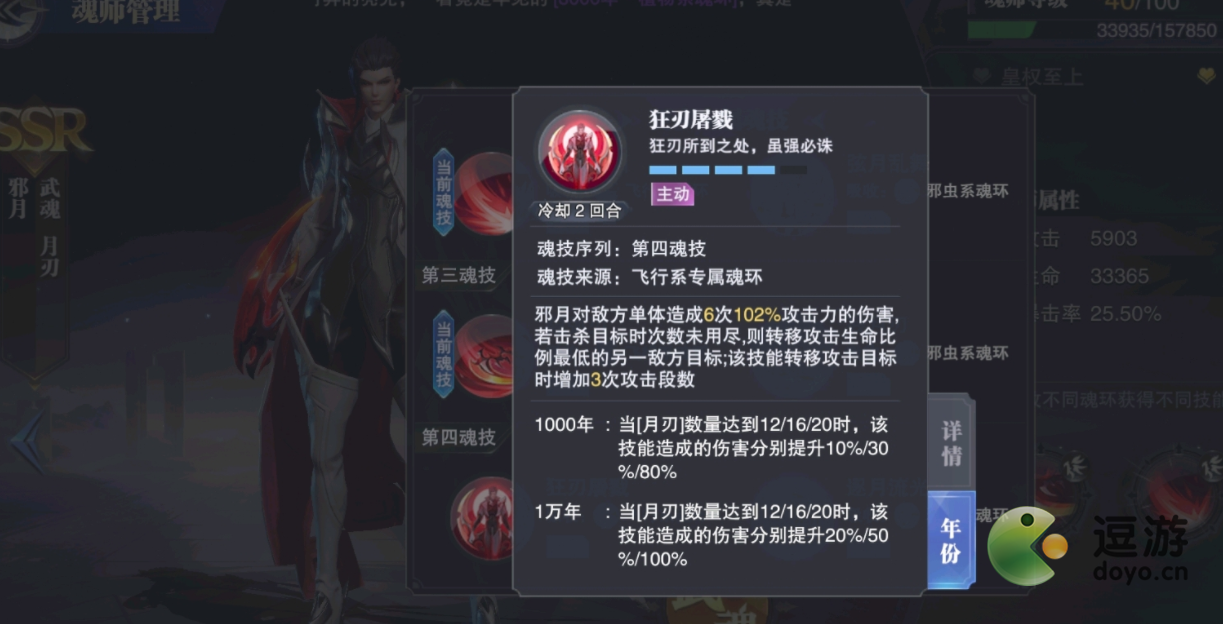Switch to the 年份 tab
This screenshot has height=624, width=1223.
[950, 540]
